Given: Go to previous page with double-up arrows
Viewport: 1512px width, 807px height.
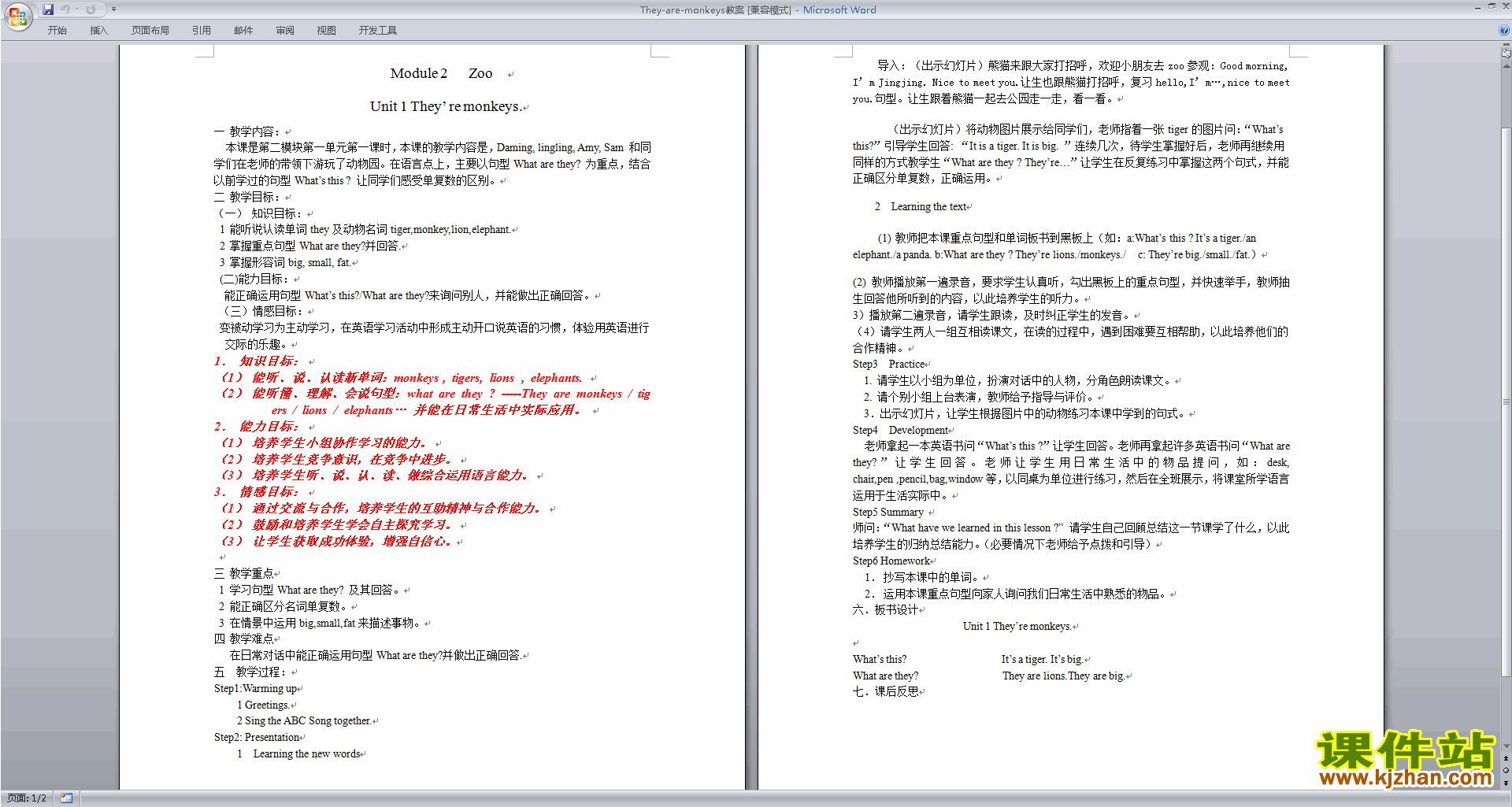Looking at the screenshot, I should (x=1506, y=759).
